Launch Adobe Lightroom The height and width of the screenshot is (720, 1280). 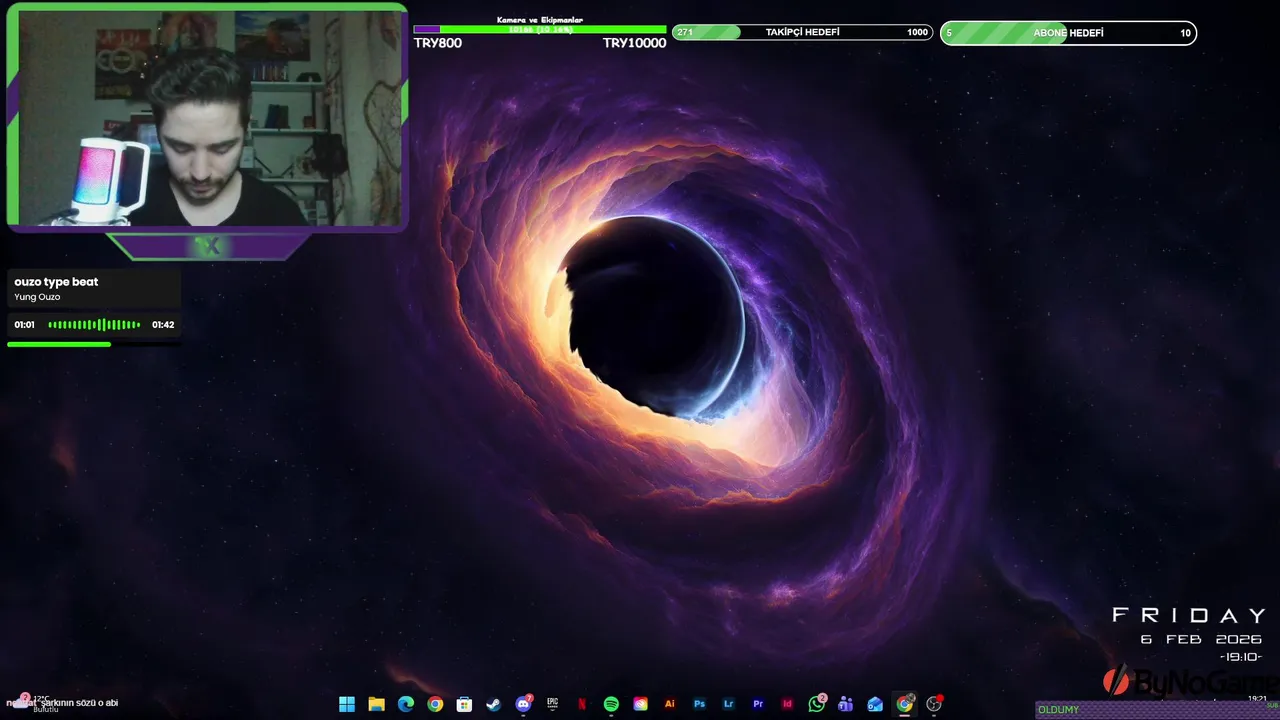728,704
